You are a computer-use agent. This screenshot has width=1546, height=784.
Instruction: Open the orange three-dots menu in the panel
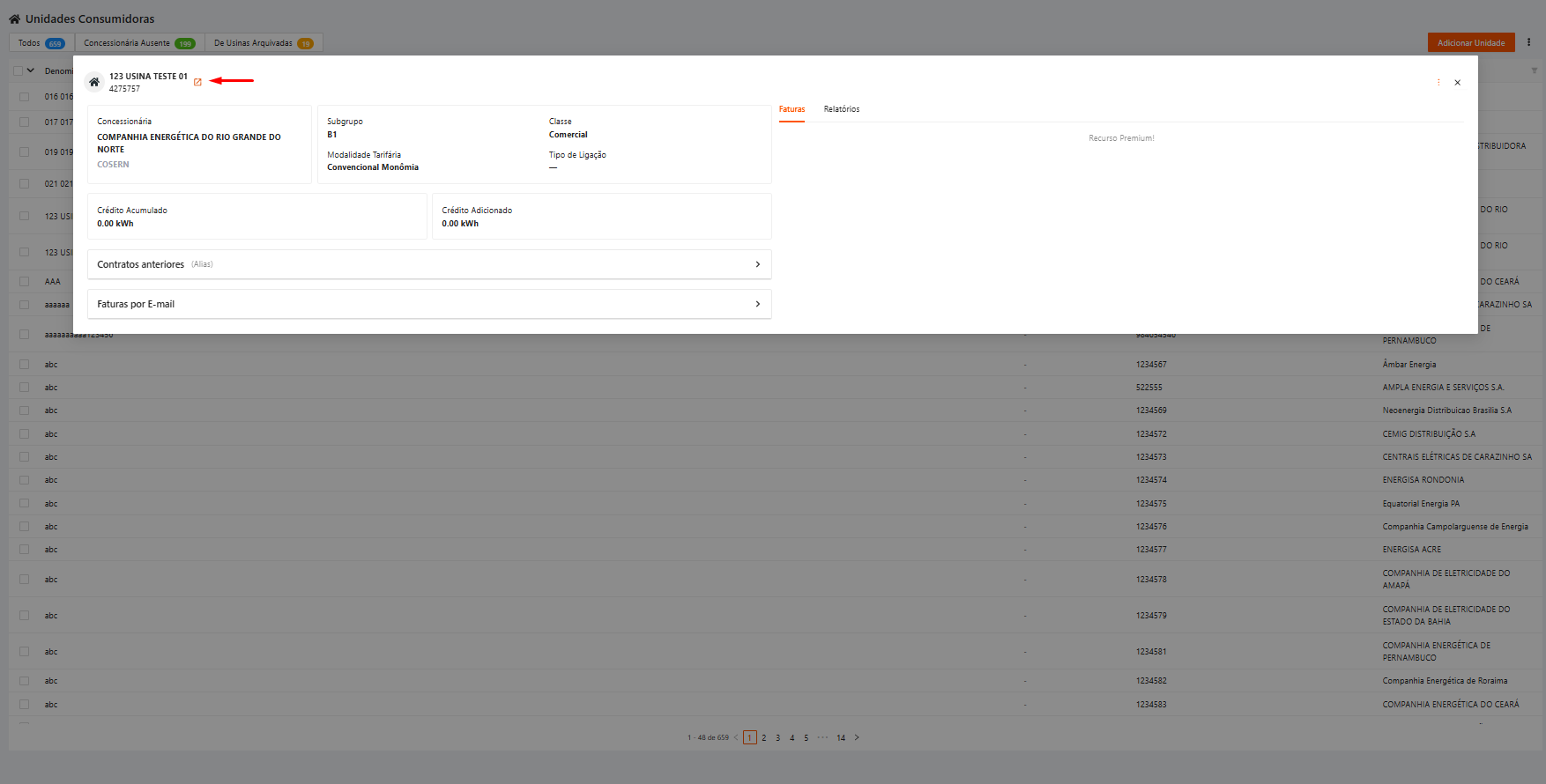click(1438, 82)
